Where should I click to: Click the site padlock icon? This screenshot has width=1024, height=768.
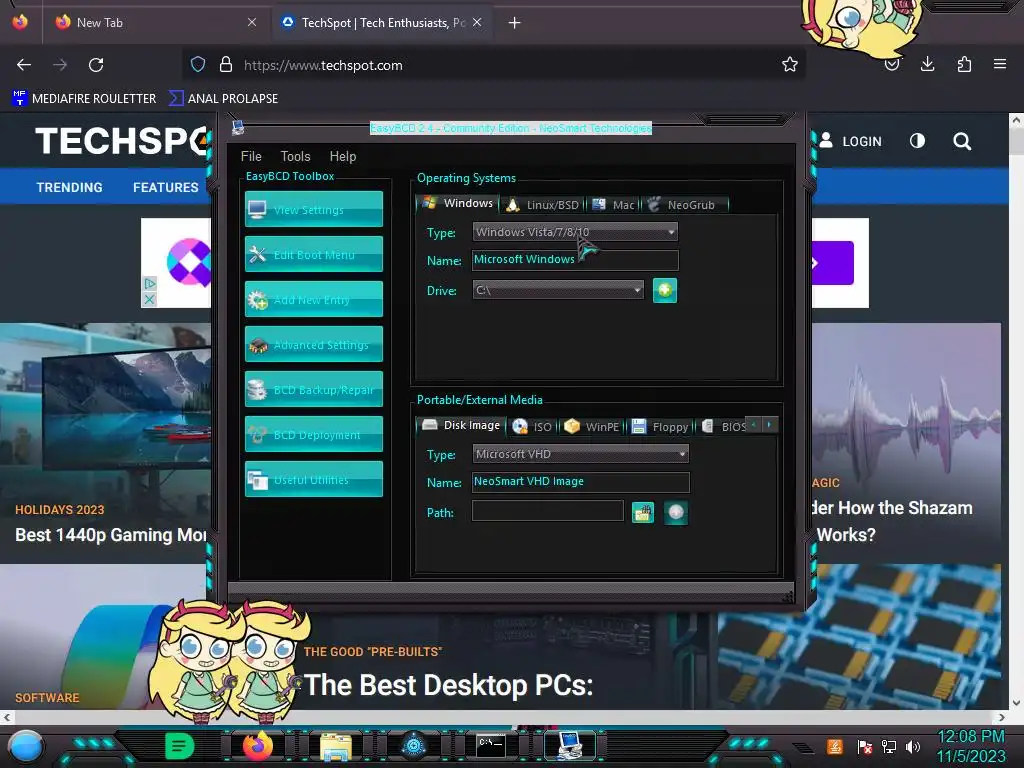pos(226,65)
